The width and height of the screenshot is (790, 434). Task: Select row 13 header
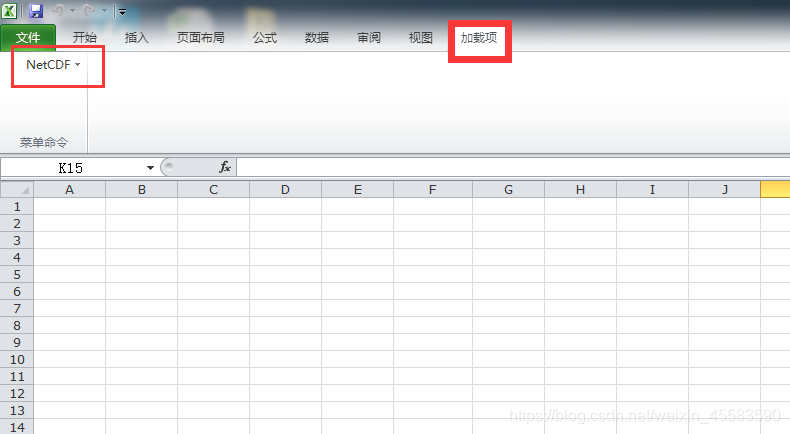(x=17, y=410)
